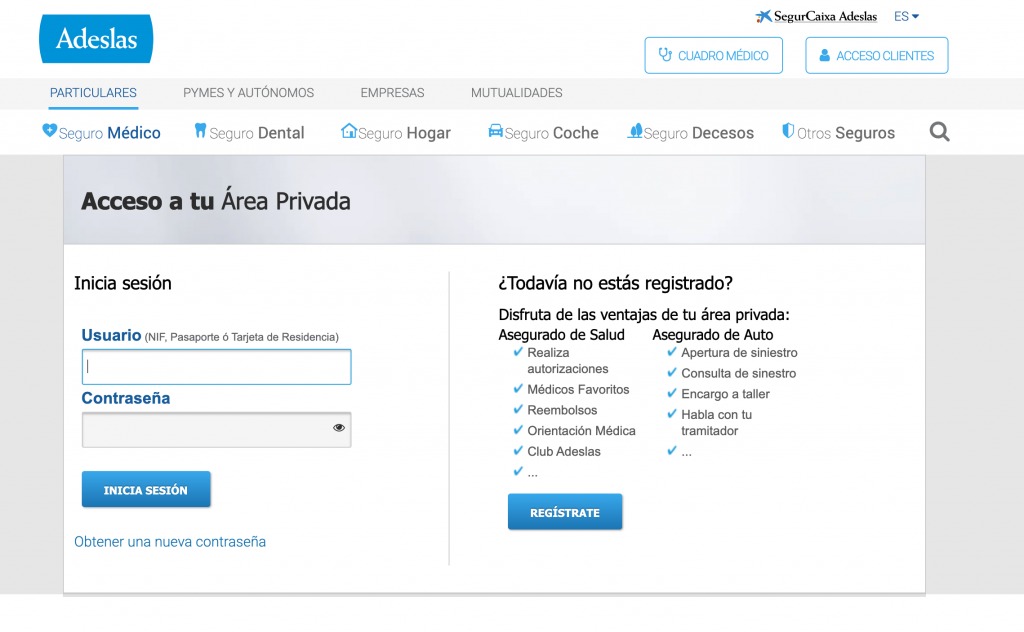Open the Mutualidades tab

tap(517, 93)
